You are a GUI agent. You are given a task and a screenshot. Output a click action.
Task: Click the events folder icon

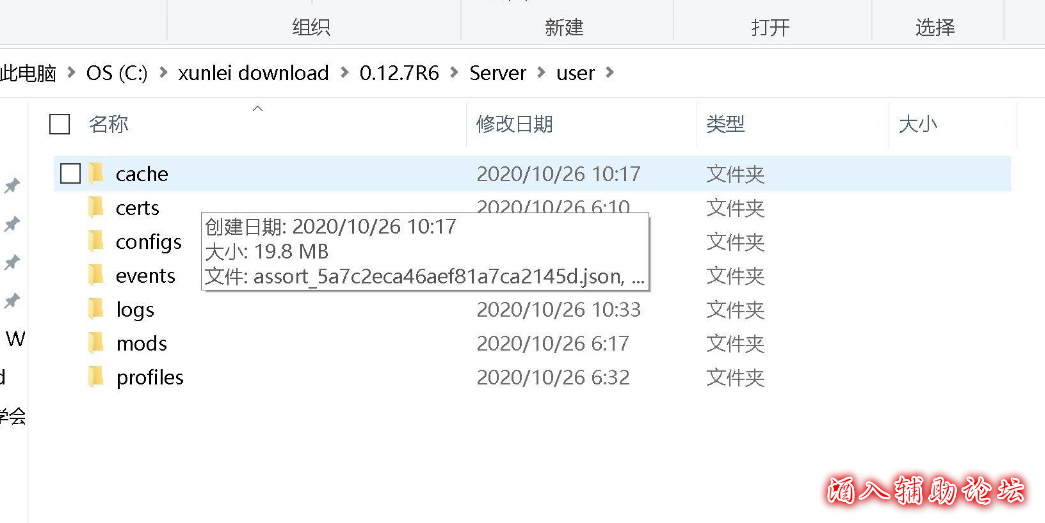point(96,276)
